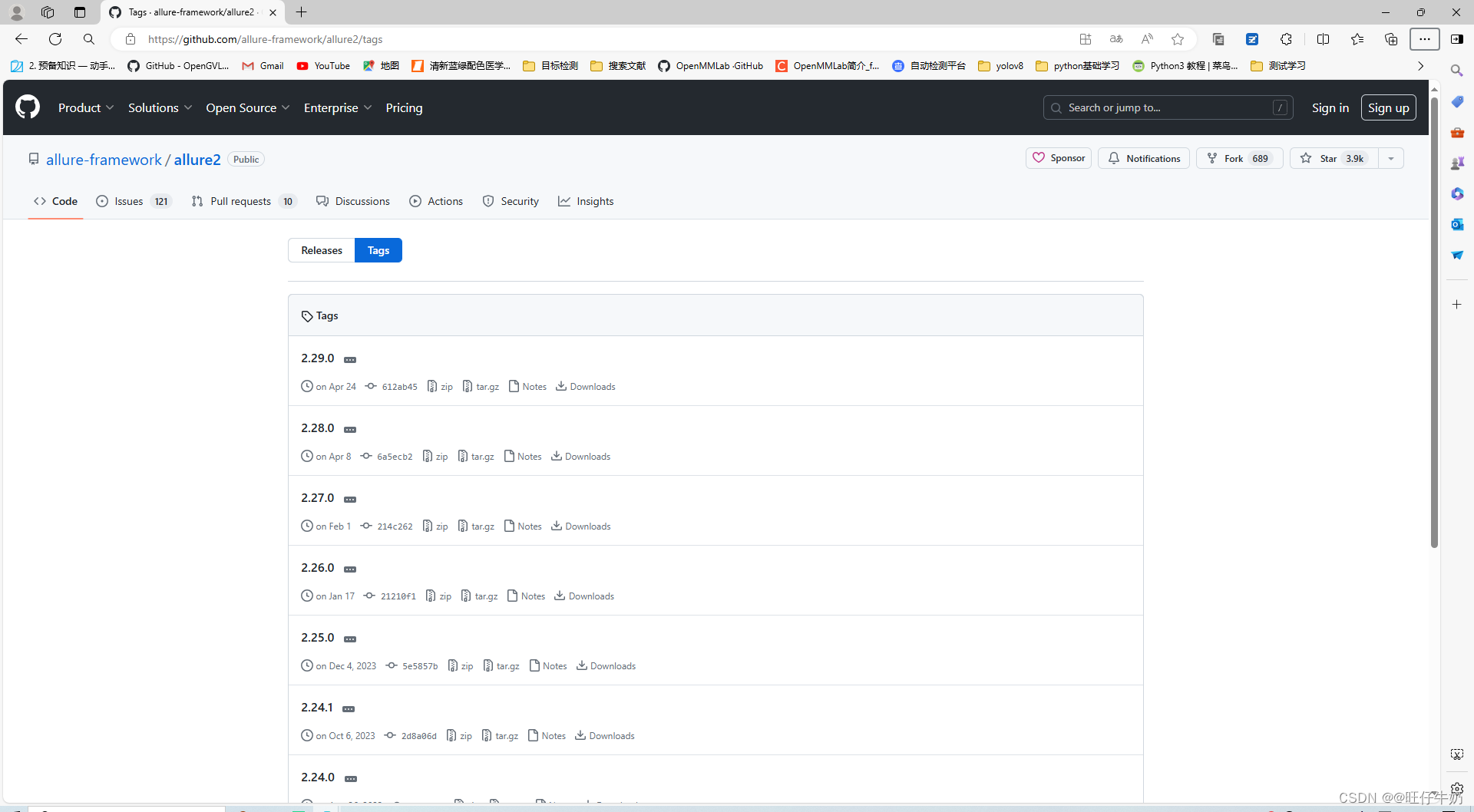This screenshot has height=812, width=1474.
Task: Open the Star list dropdown arrow
Action: 1391,158
